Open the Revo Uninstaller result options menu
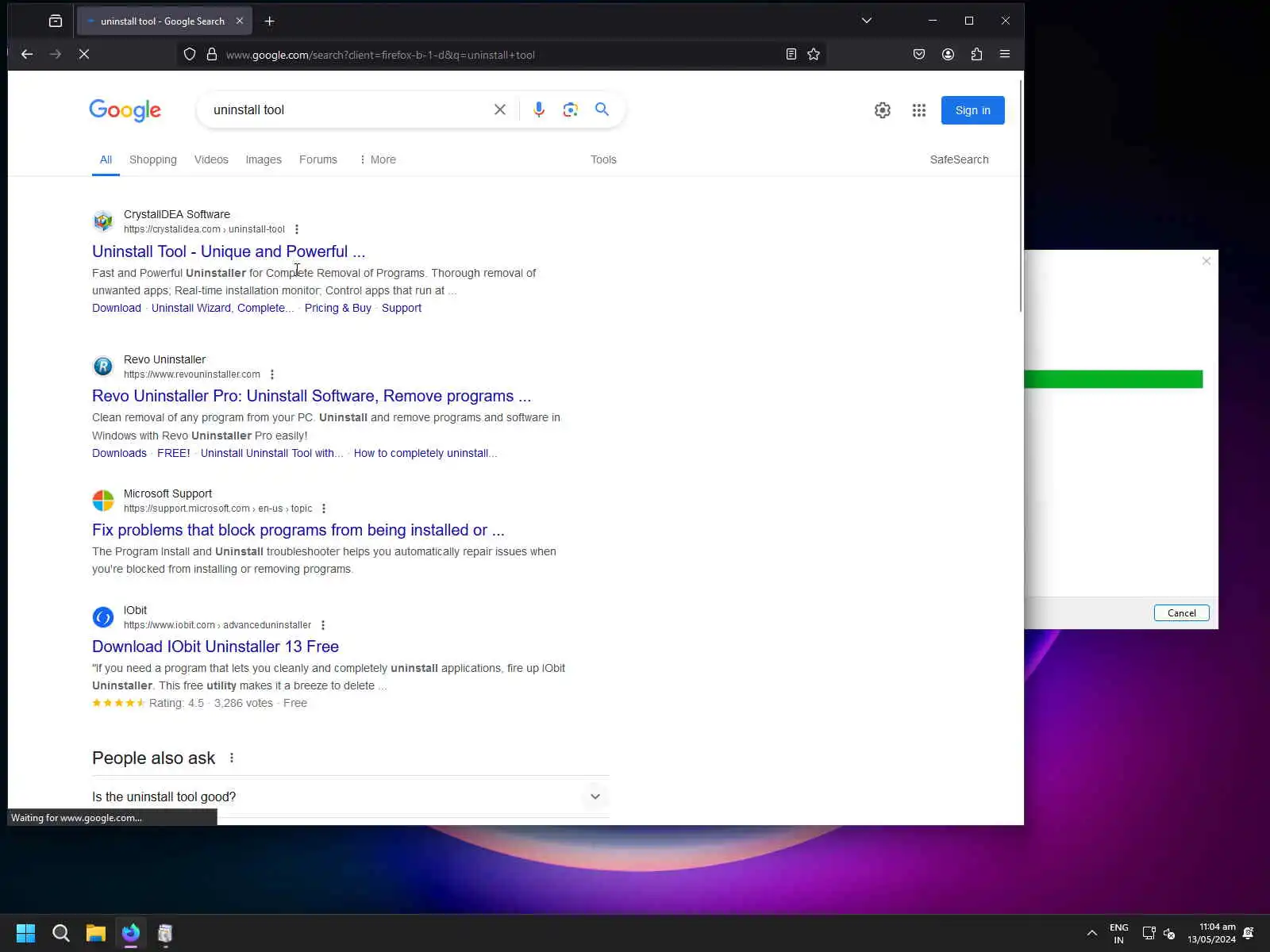Screen dimensions: 1270x952 pyautogui.click(x=272, y=374)
